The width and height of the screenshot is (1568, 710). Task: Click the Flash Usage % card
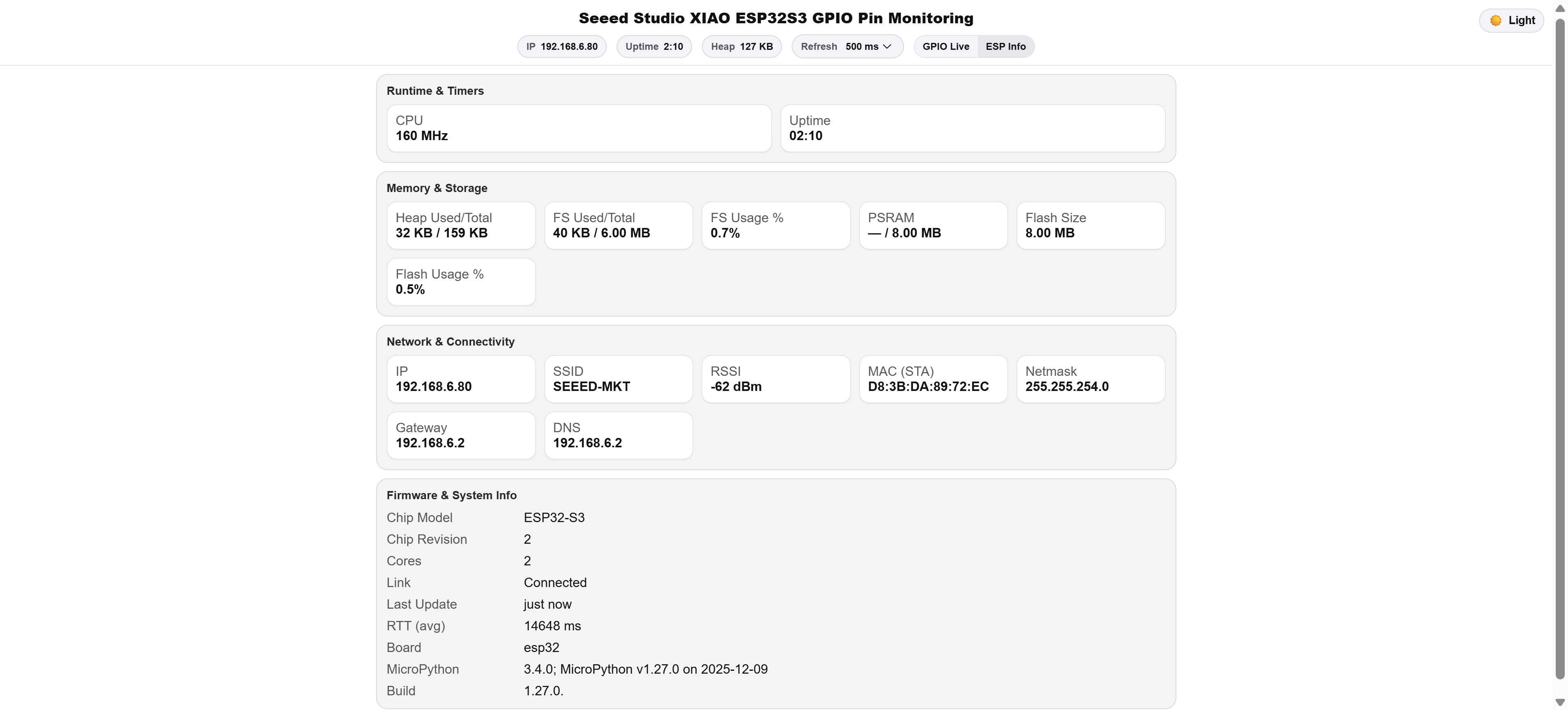[461, 282]
